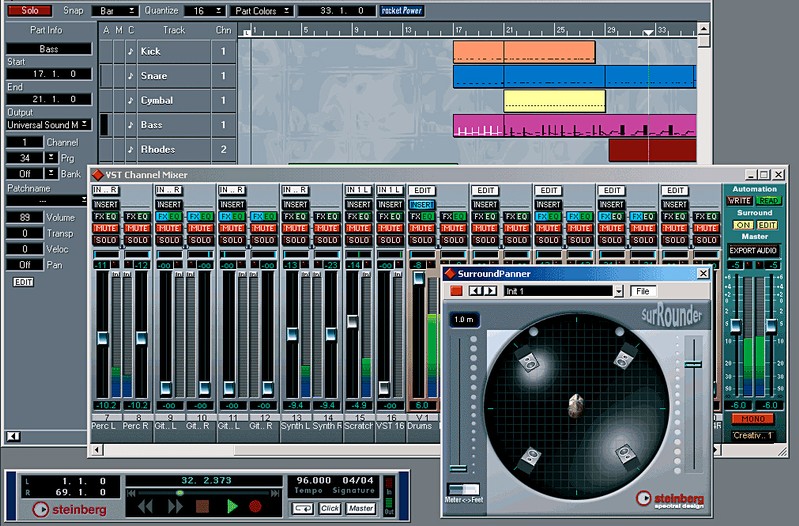Click the note icon on Bass track

click(x=131, y=125)
